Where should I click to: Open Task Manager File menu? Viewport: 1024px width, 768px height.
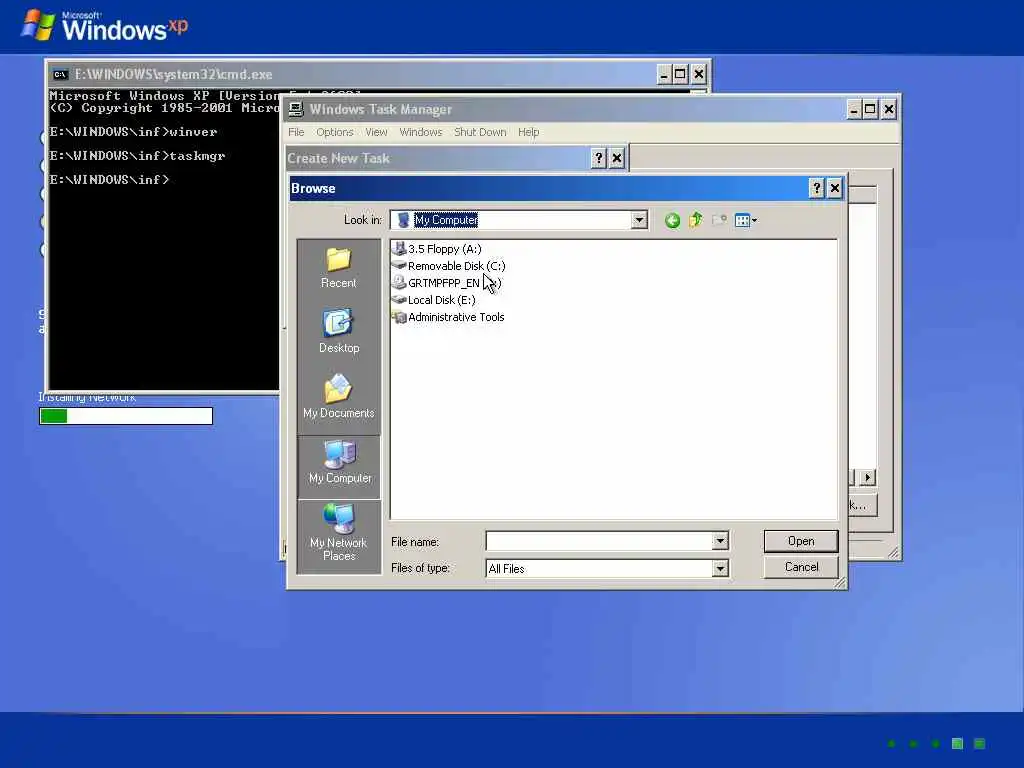pyautogui.click(x=296, y=132)
